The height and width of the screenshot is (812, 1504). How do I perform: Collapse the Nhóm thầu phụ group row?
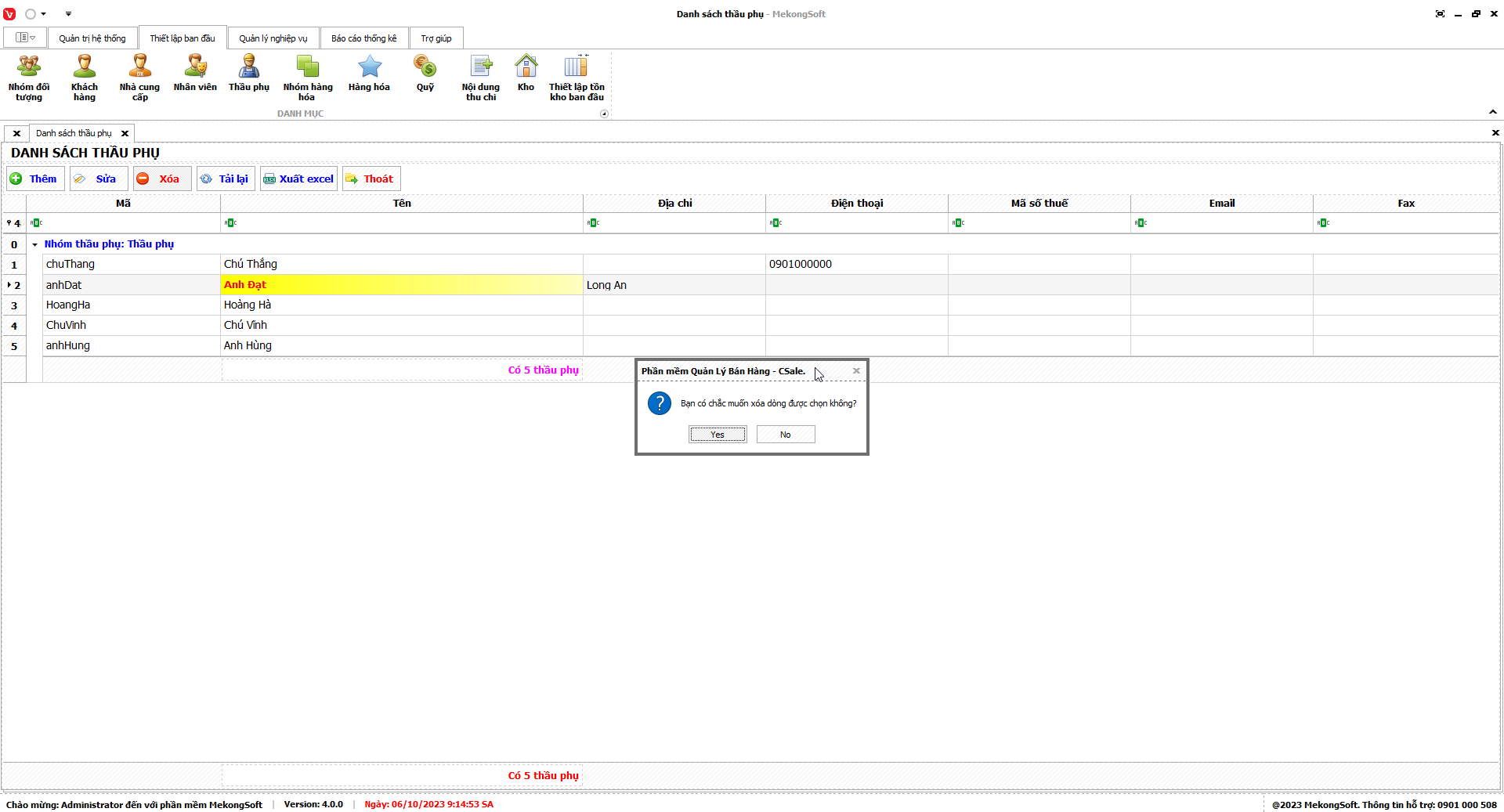point(34,244)
